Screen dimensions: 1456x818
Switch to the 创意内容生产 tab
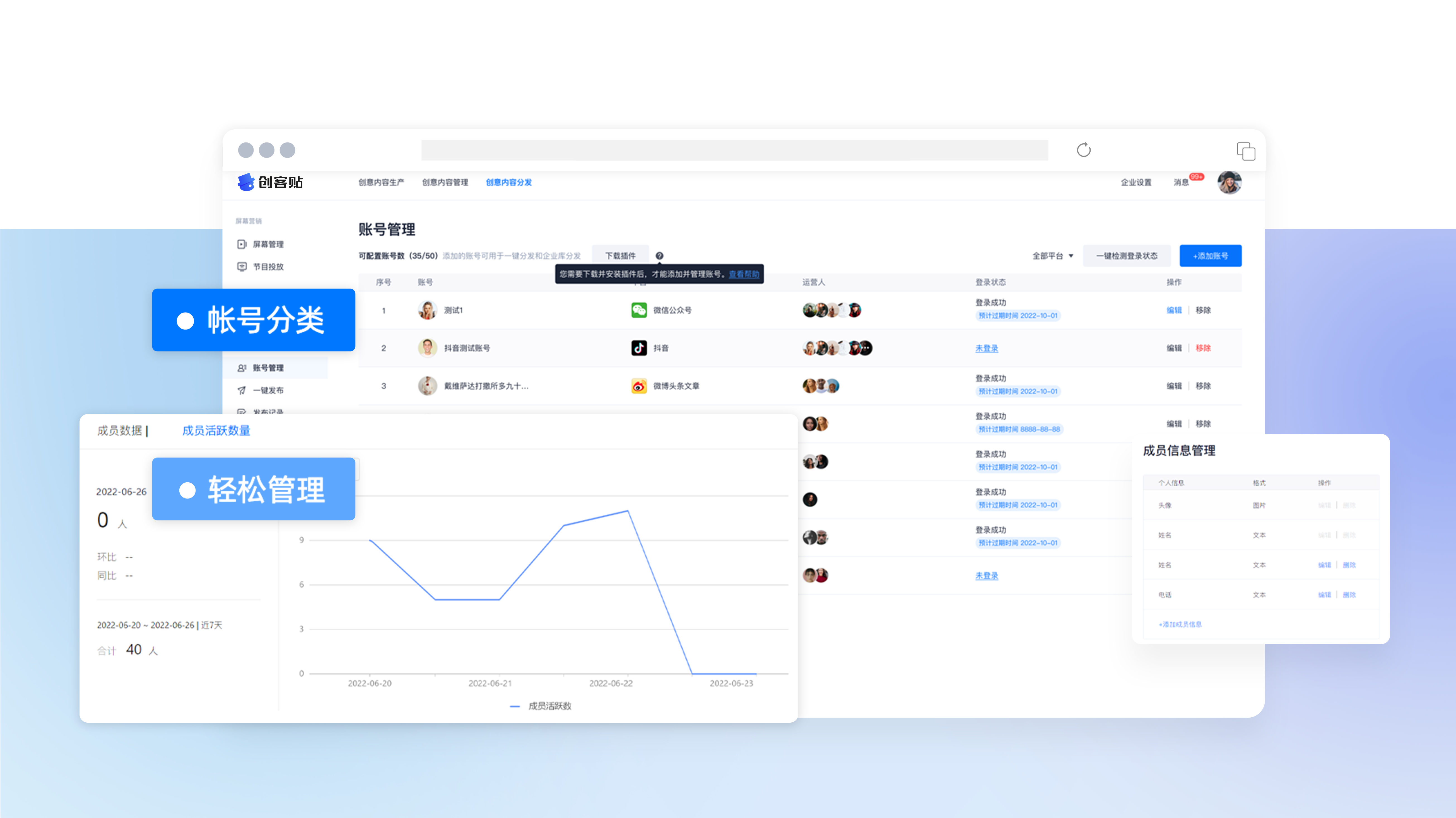(x=381, y=182)
